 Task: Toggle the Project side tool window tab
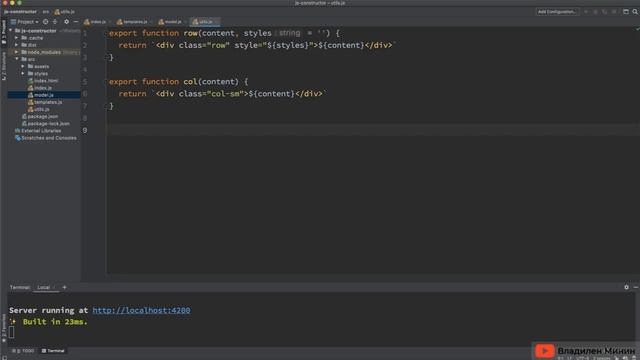click(4, 32)
